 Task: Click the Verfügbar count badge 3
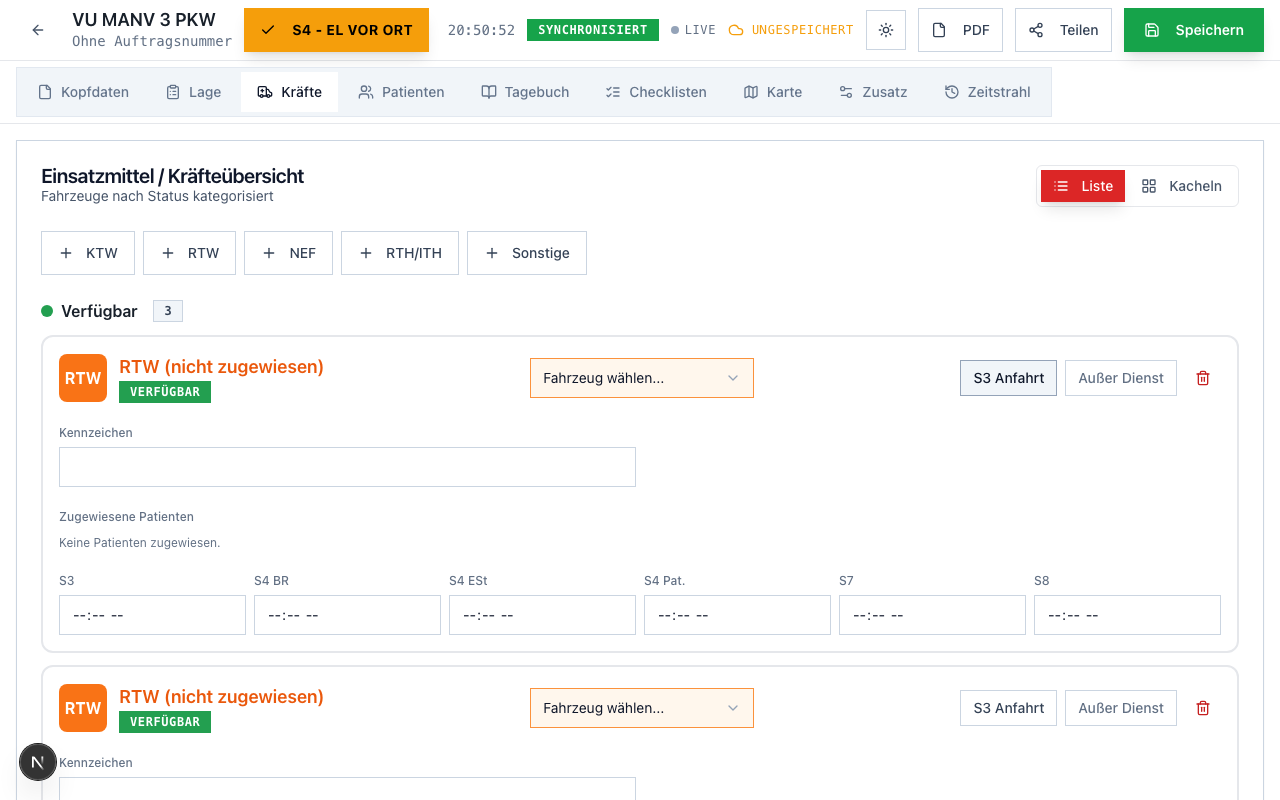(168, 311)
